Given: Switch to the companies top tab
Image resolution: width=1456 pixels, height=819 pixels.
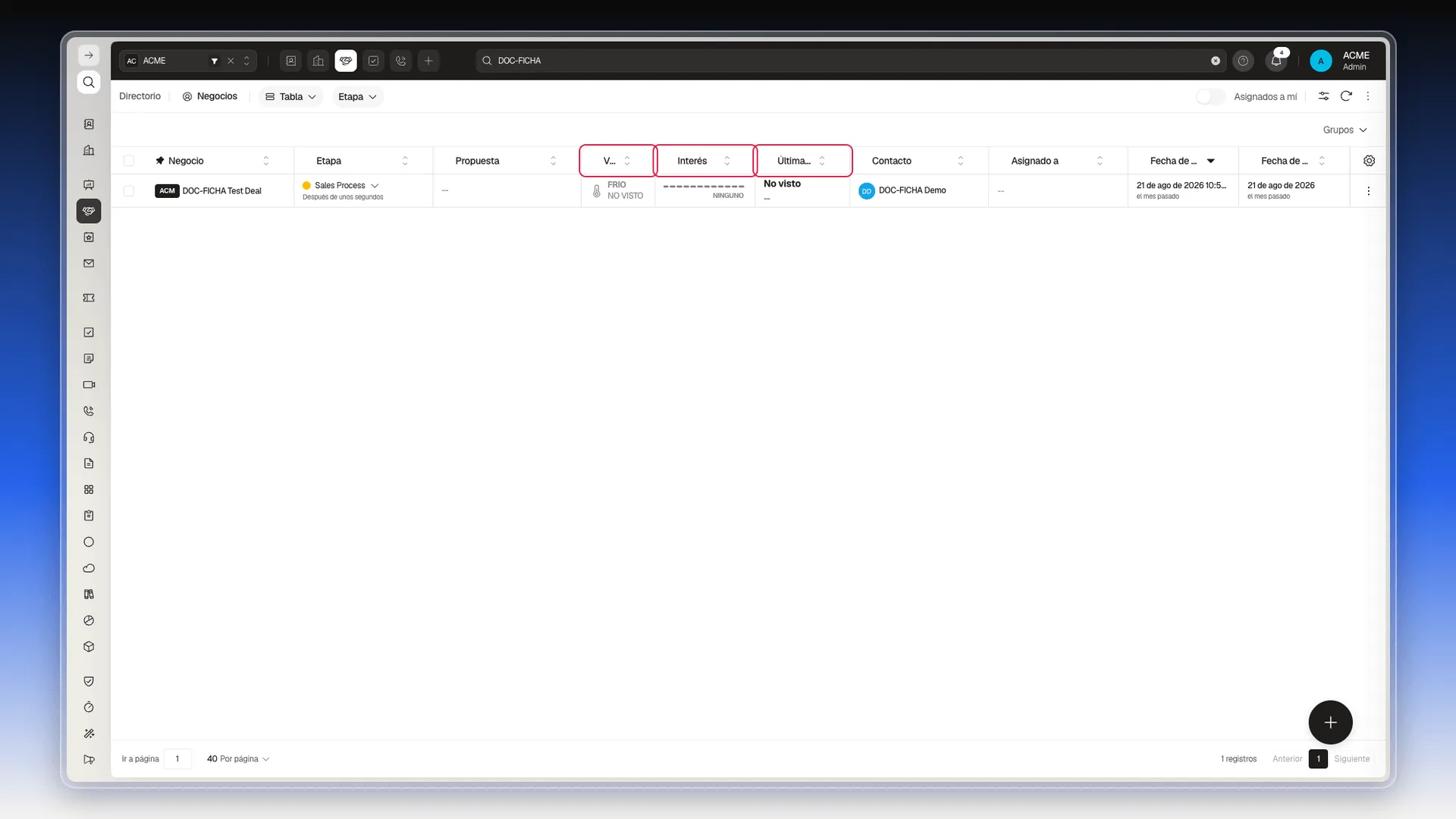Looking at the screenshot, I should coord(318,61).
